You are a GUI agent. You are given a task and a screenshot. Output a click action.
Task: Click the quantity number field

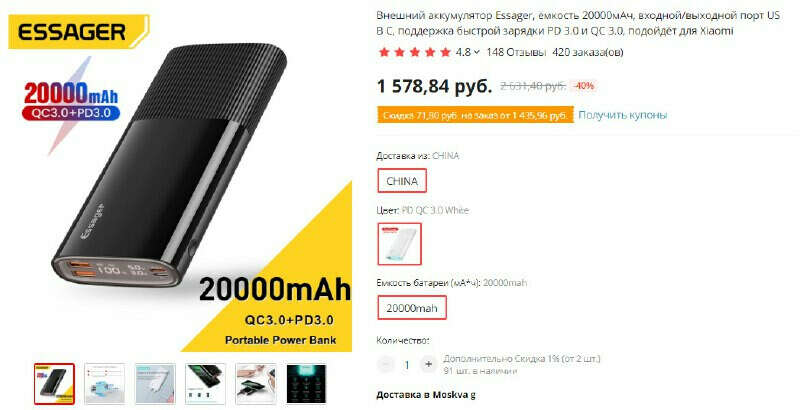click(x=407, y=365)
